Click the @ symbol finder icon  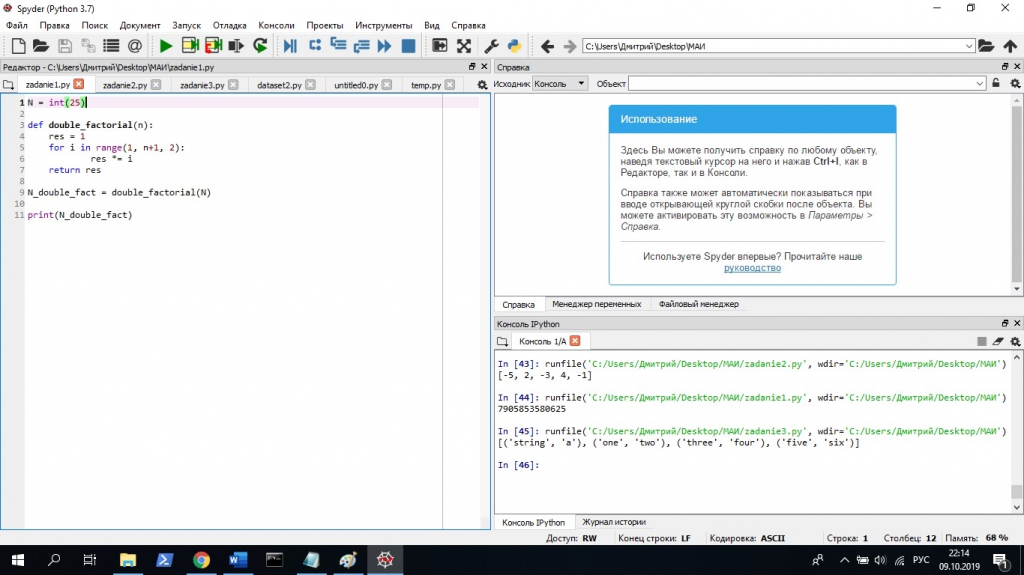pos(135,46)
